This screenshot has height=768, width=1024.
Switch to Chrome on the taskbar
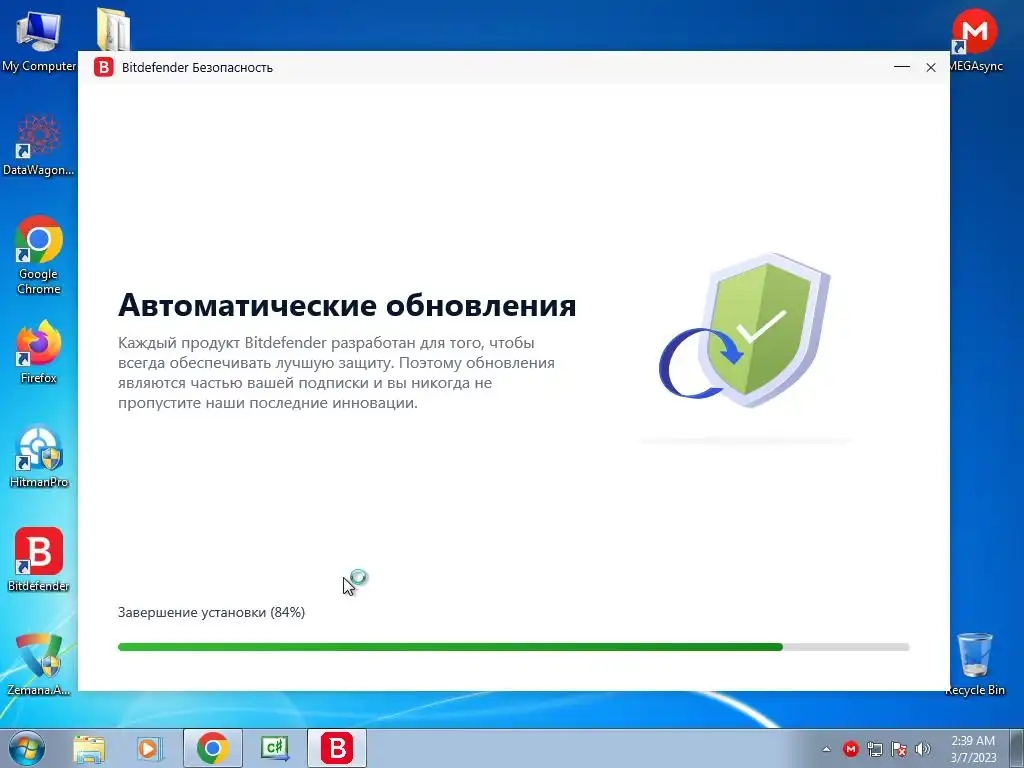pos(213,748)
